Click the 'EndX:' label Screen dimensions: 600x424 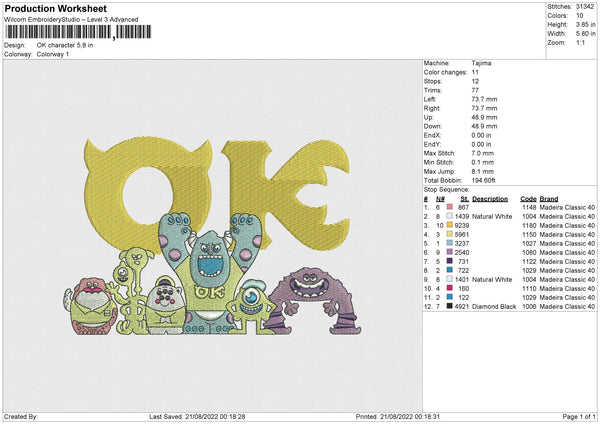click(432, 135)
